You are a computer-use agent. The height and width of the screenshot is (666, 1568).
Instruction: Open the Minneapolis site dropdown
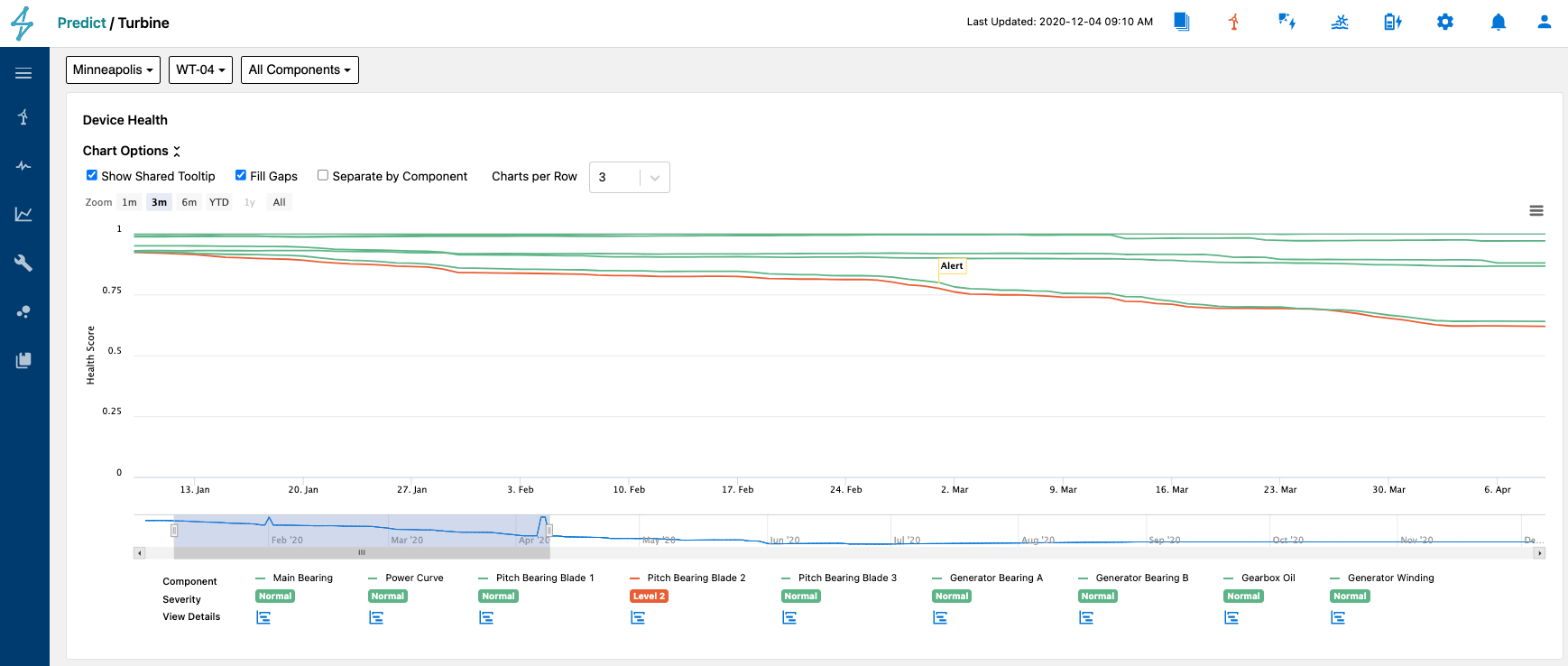coord(113,69)
